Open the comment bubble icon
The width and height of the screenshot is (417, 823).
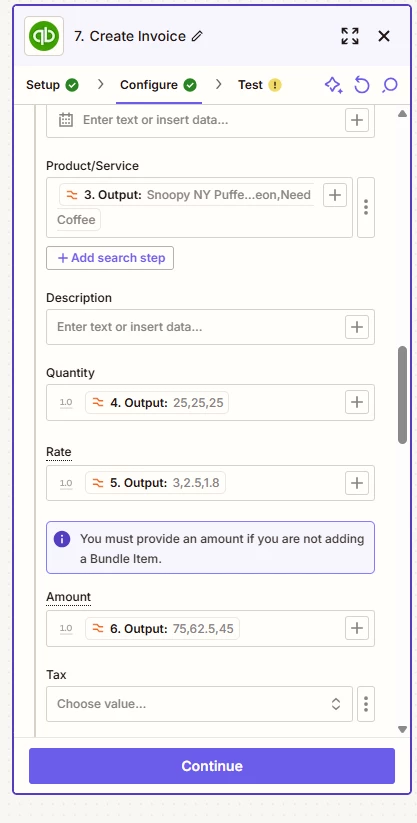pos(390,85)
